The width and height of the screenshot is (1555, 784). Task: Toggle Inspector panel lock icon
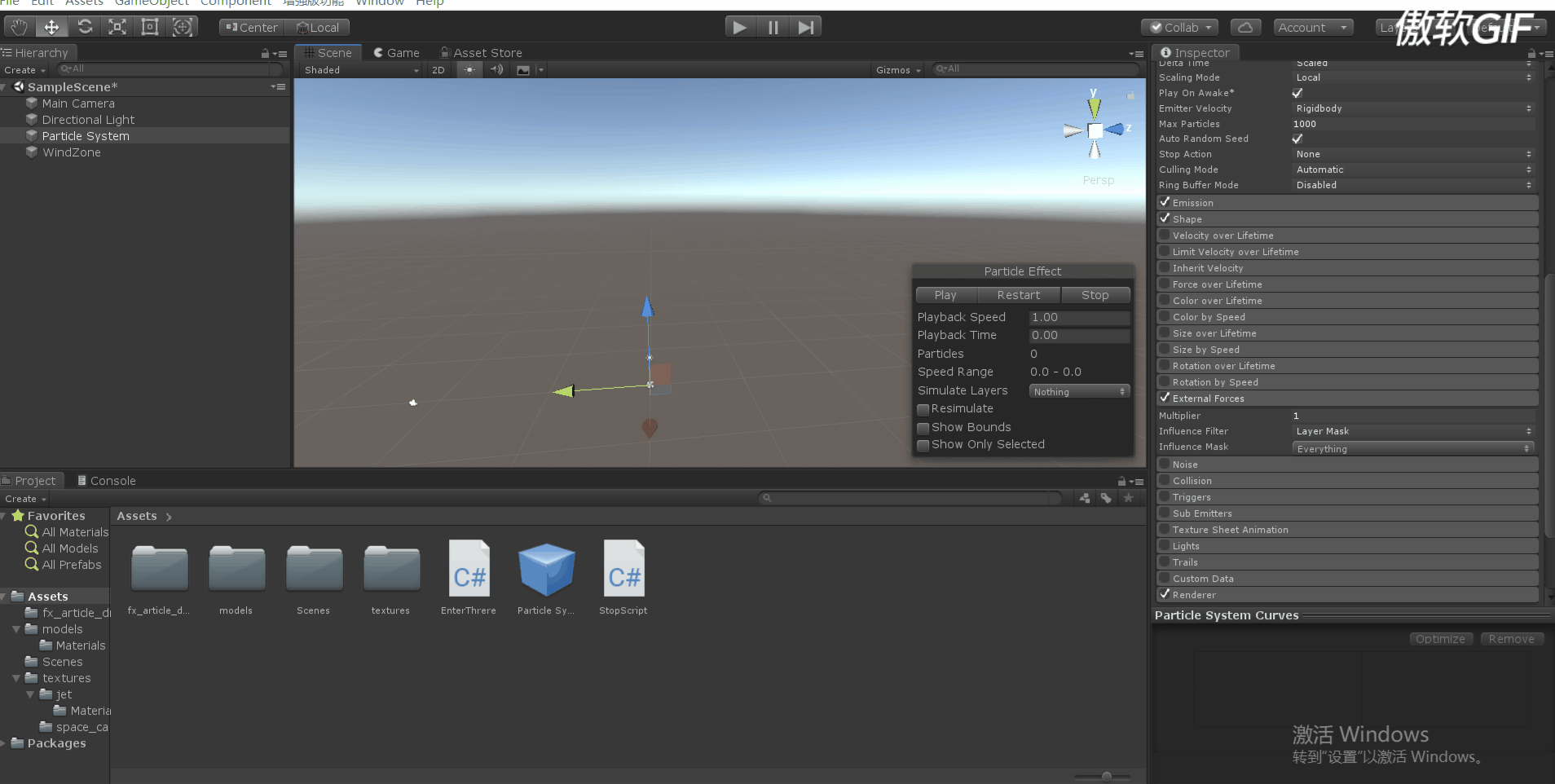tap(1531, 54)
